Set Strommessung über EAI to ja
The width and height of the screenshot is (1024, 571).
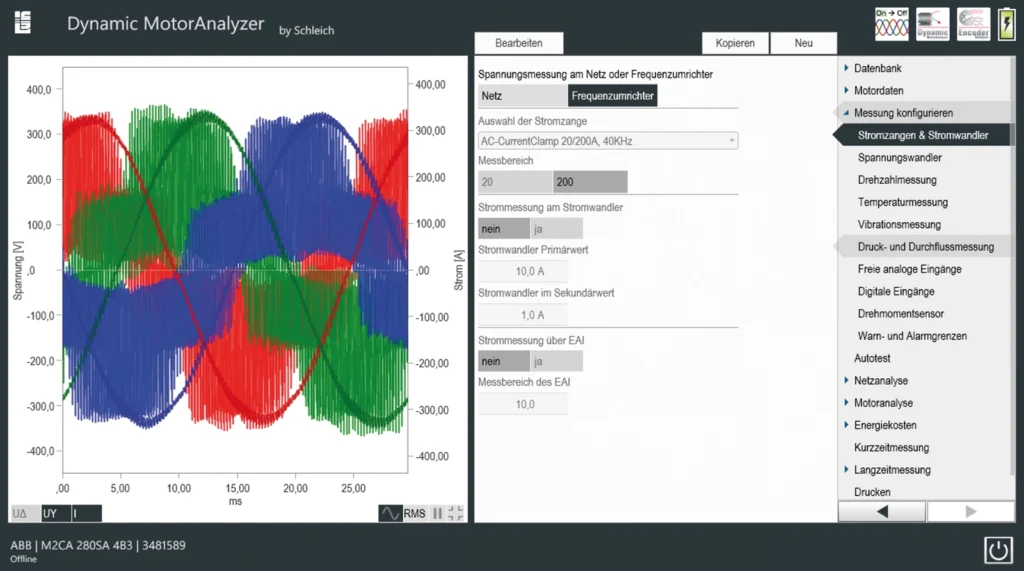click(x=555, y=361)
